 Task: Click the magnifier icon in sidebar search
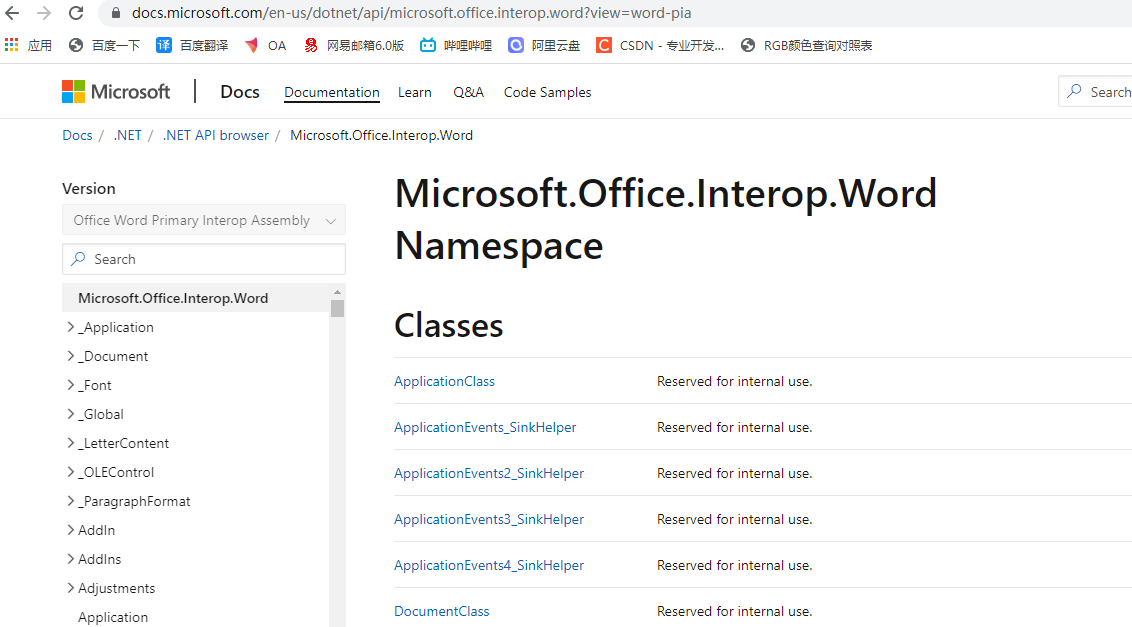(x=78, y=259)
